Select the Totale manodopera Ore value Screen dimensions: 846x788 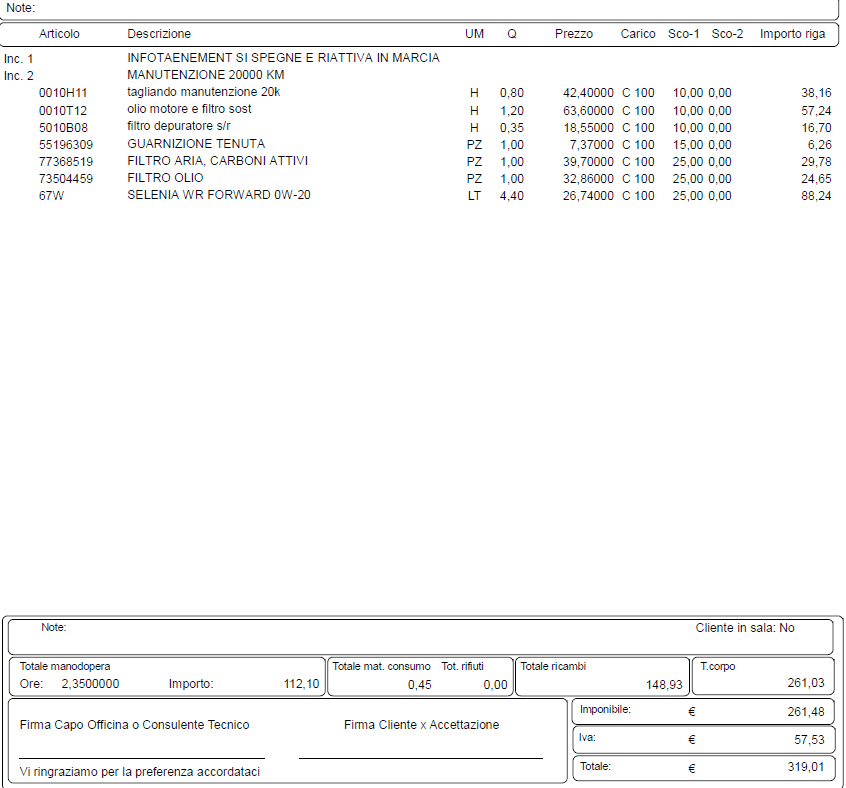coord(90,684)
